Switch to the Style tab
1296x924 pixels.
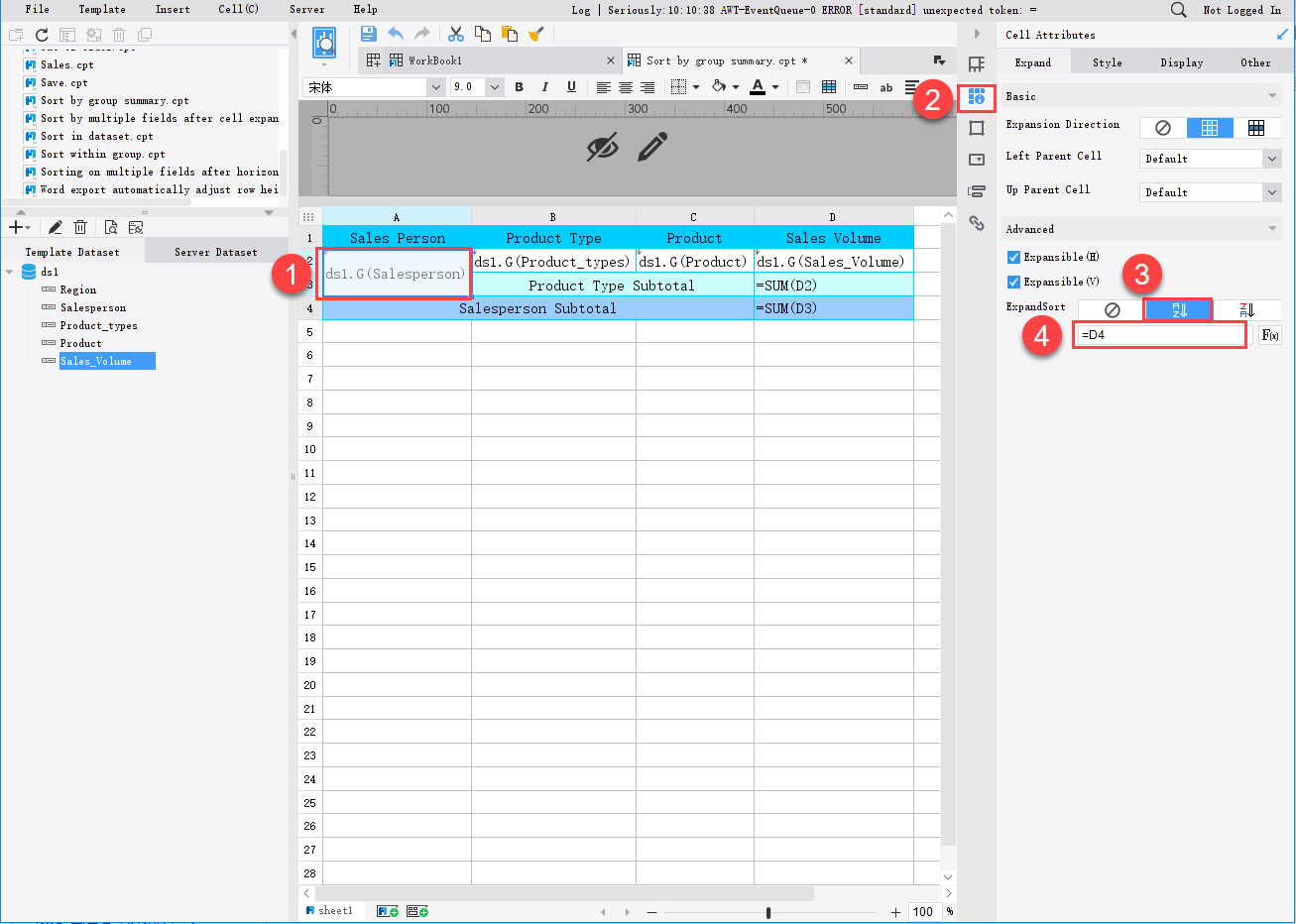click(1108, 62)
